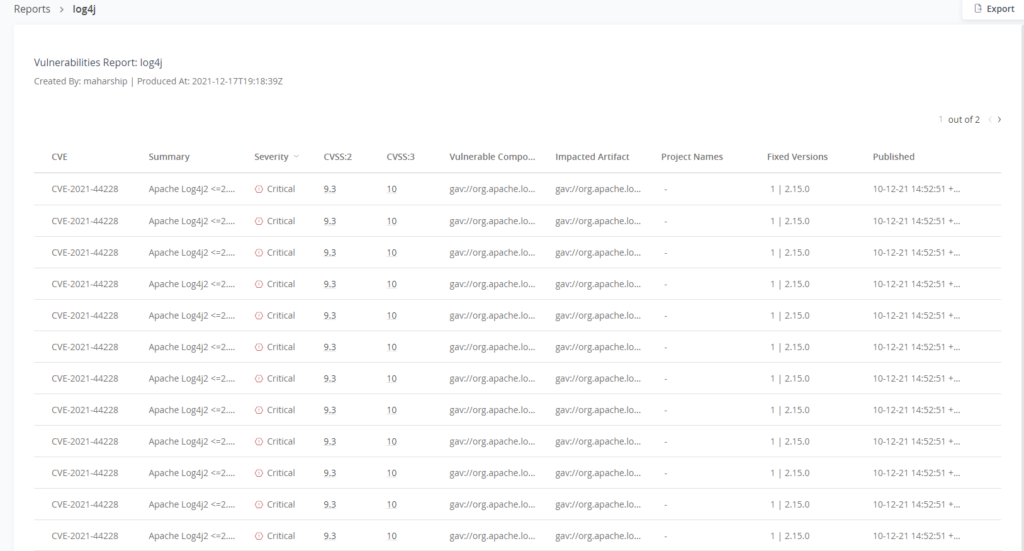Viewport: 1024px width, 551px height.
Task: Sort by the Published column header
Action: 893,157
